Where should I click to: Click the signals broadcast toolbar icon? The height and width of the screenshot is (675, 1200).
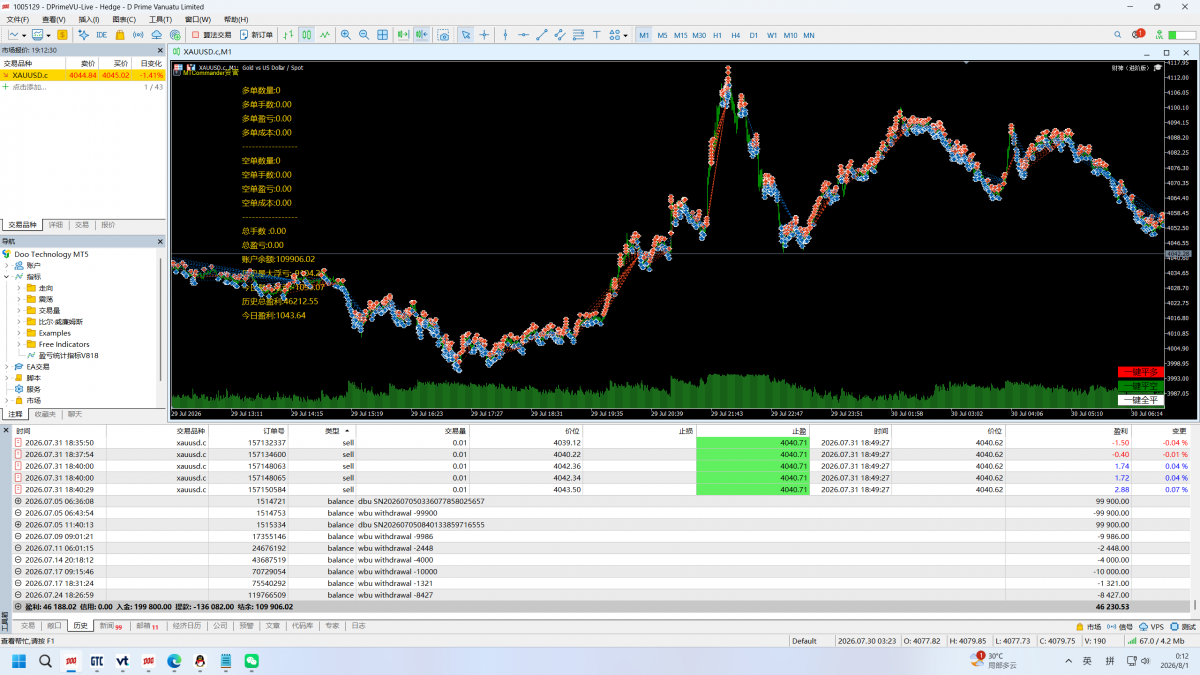[x=138, y=35]
